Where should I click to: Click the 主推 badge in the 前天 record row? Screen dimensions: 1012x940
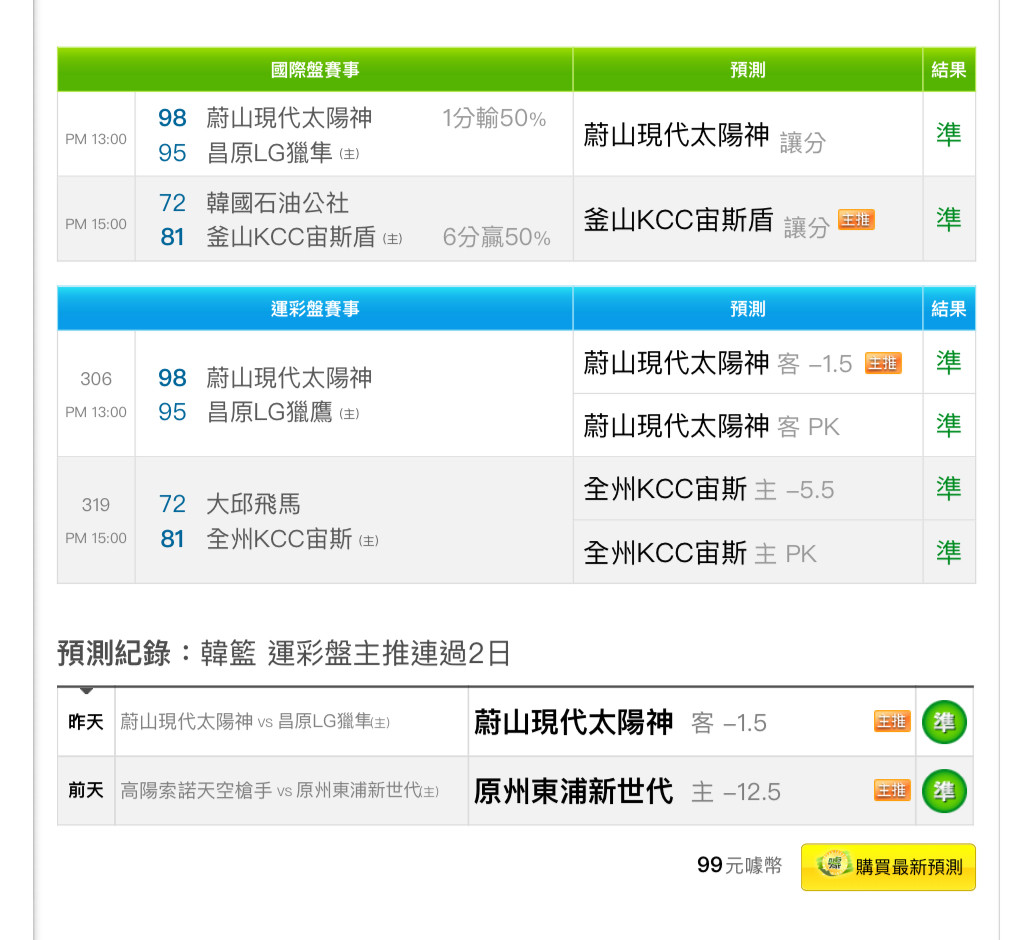tap(892, 790)
